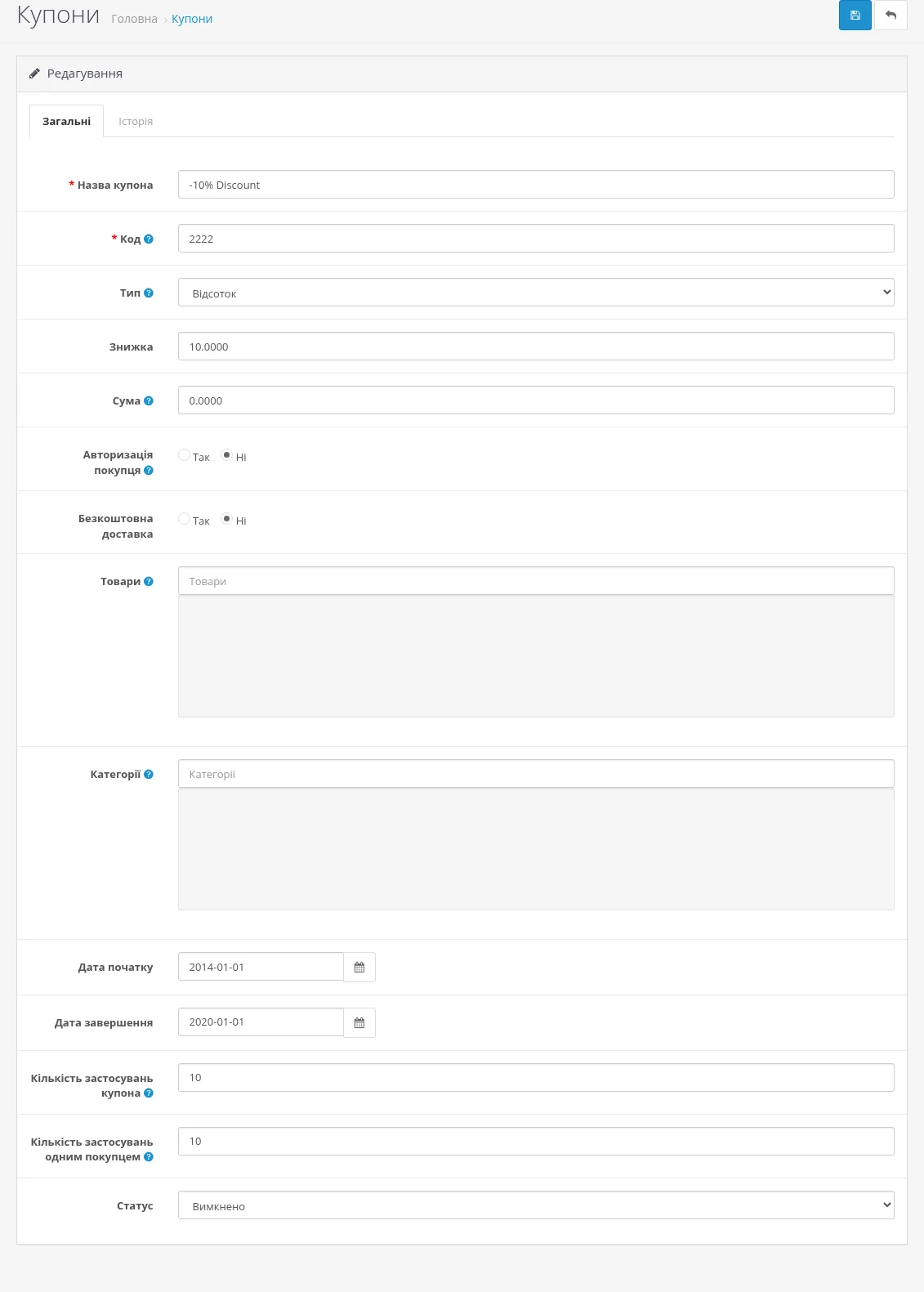Click the help icon next to Категорії

click(x=149, y=774)
